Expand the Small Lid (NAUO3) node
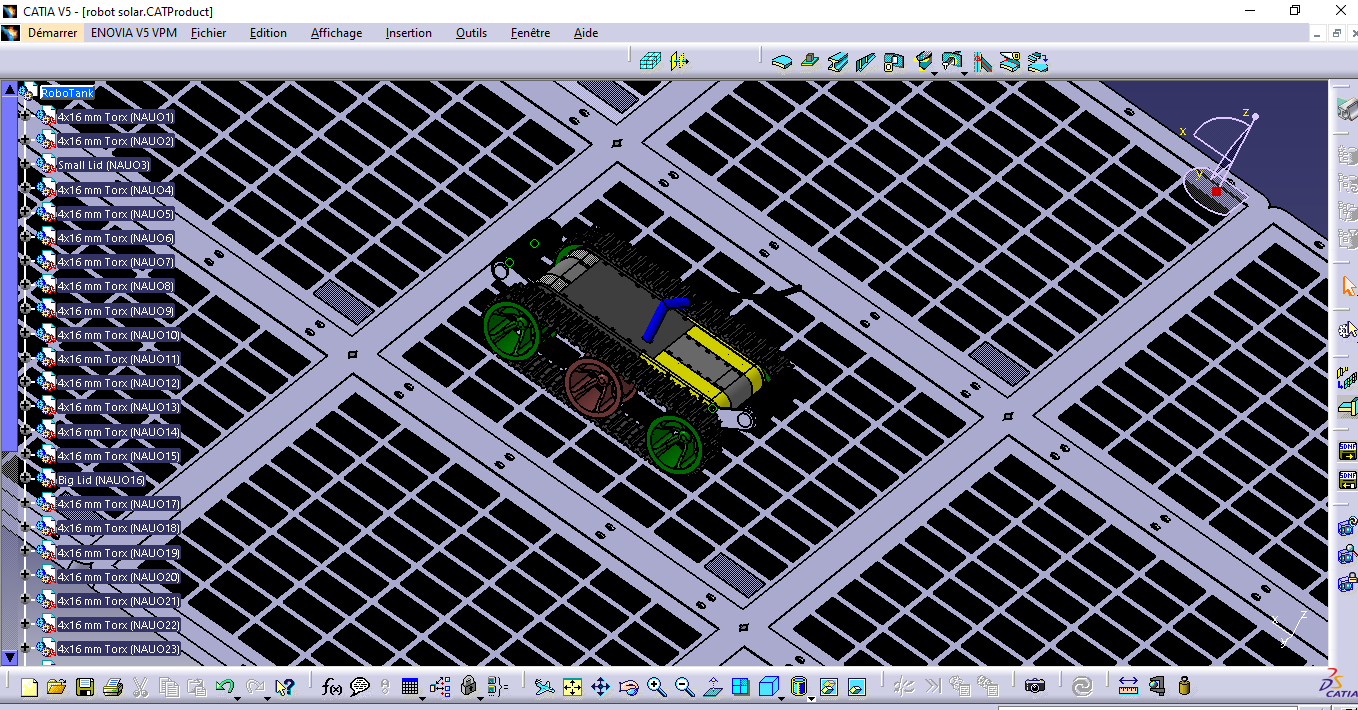1358x710 pixels. click(26, 164)
